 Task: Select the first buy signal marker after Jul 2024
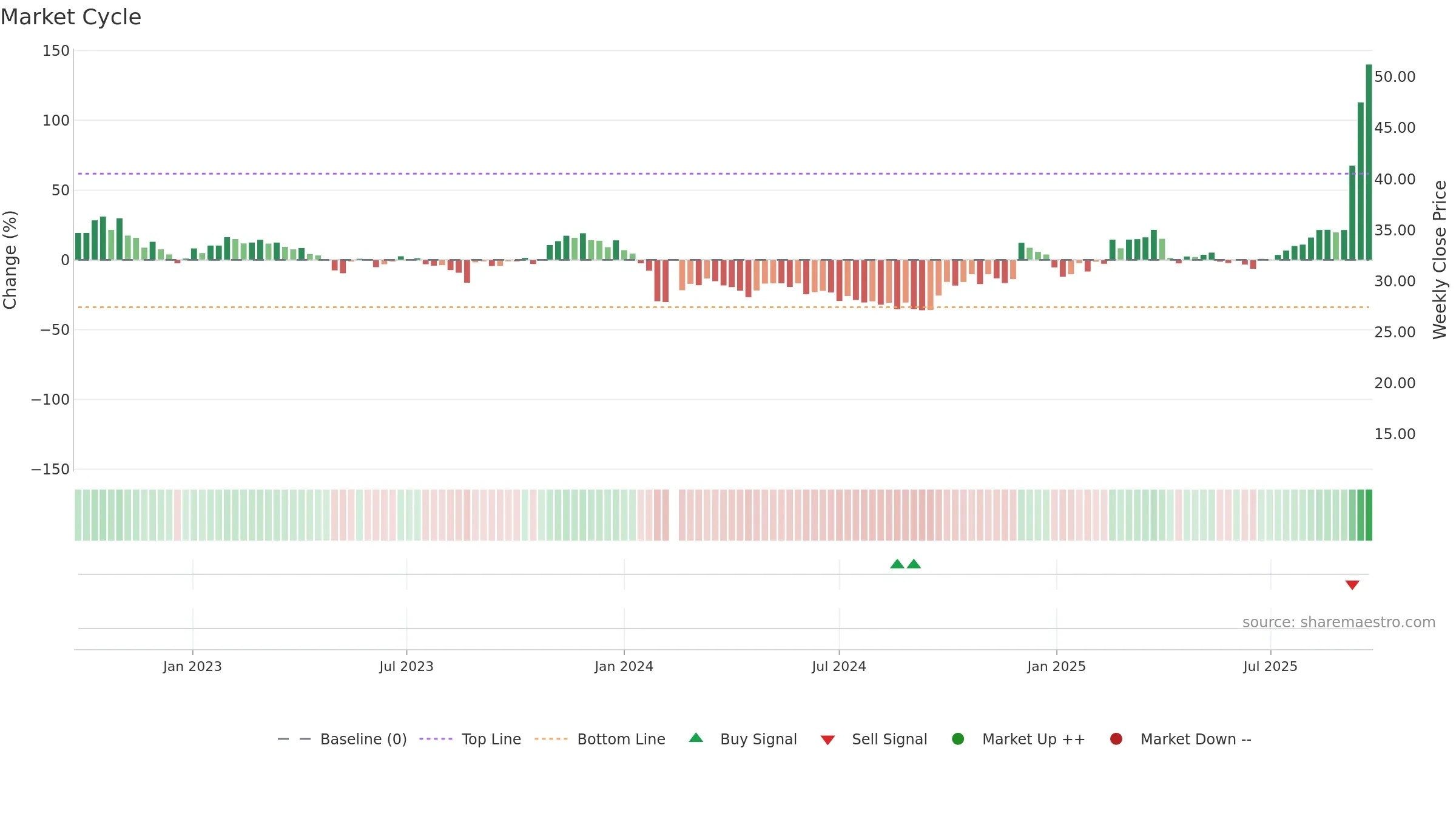tap(897, 564)
